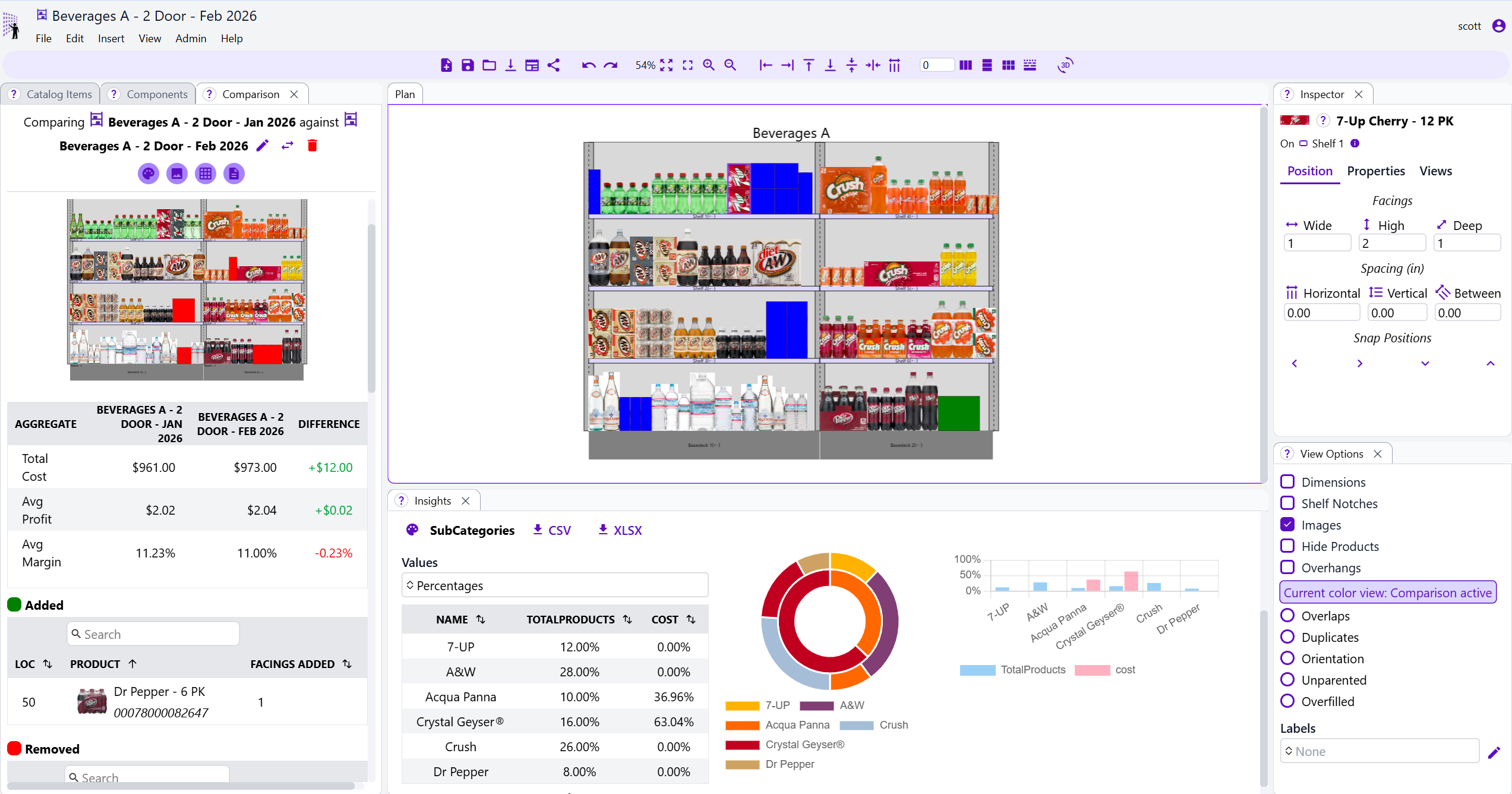Click the Added products search field
Image resolution: width=1512 pixels, height=794 pixels.
(152, 634)
